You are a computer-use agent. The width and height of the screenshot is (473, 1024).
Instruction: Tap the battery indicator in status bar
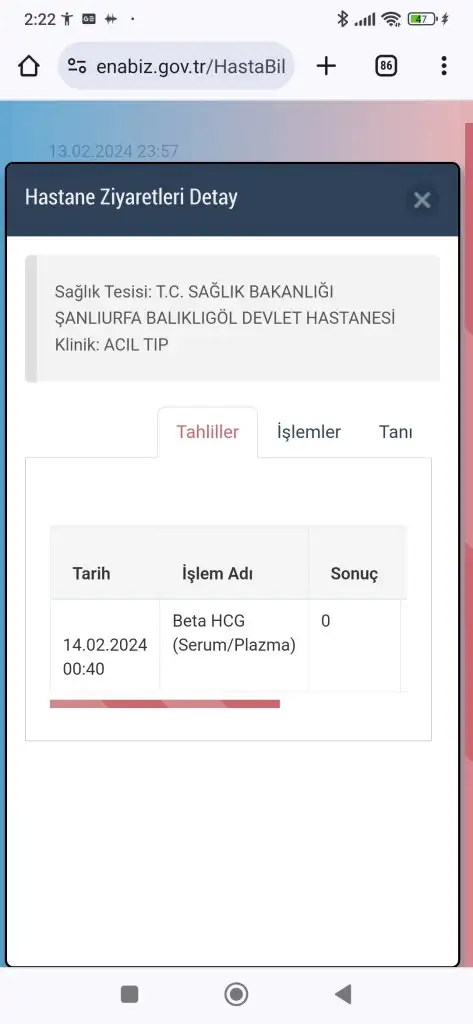coord(422,20)
